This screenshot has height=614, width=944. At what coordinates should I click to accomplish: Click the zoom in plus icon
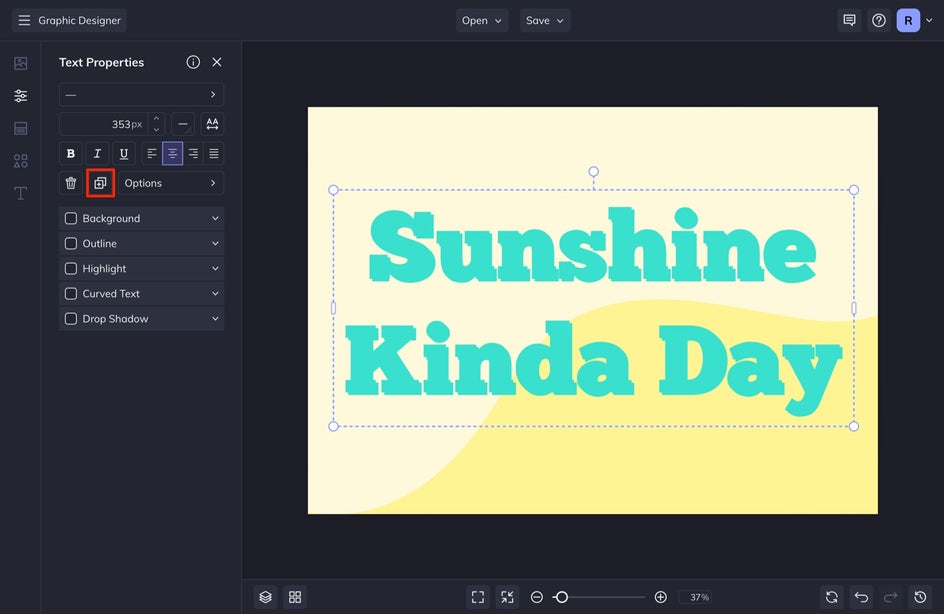click(x=660, y=597)
